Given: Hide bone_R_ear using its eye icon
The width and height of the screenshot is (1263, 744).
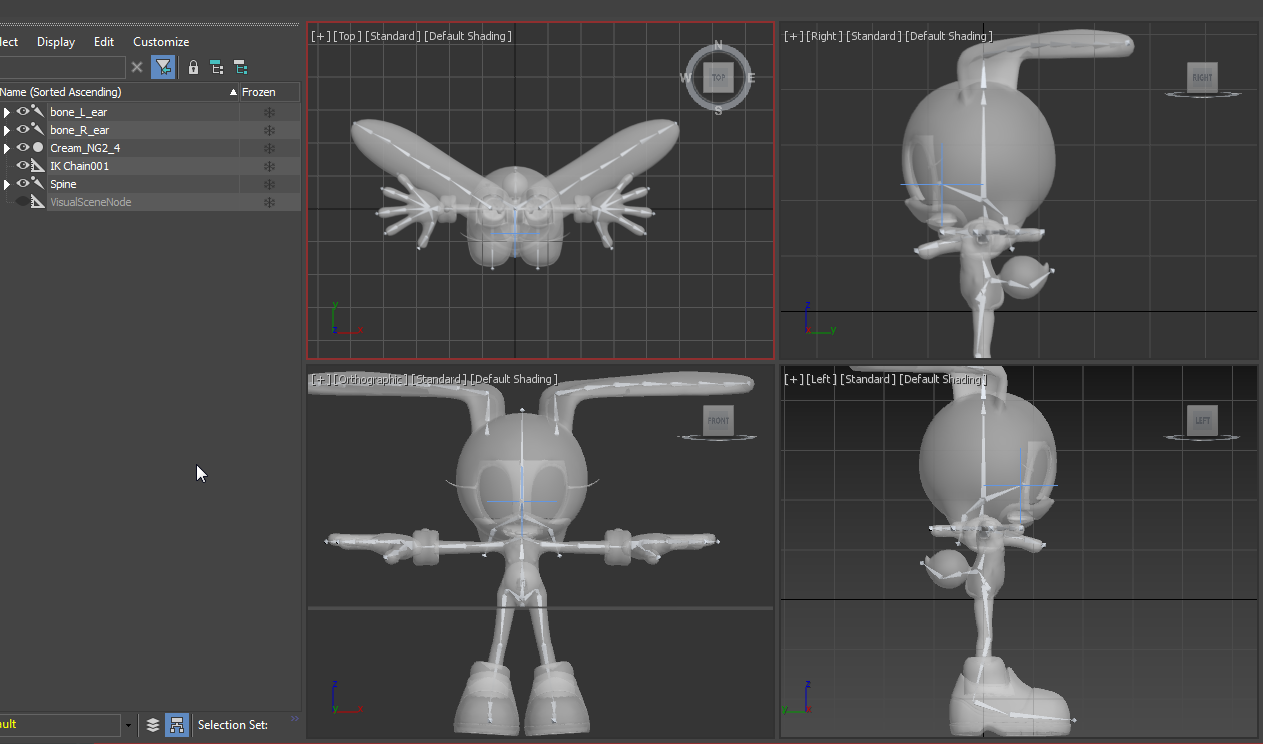Looking at the screenshot, I should tap(22, 130).
